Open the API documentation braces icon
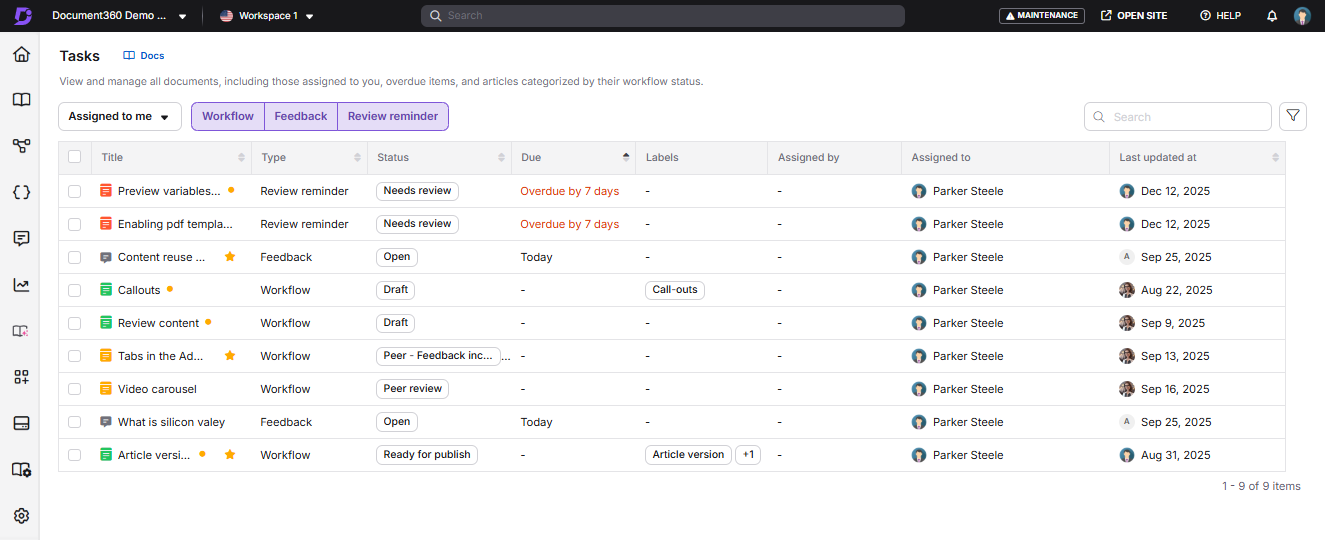Viewport: 1325px width, 540px height. (x=21, y=192)
